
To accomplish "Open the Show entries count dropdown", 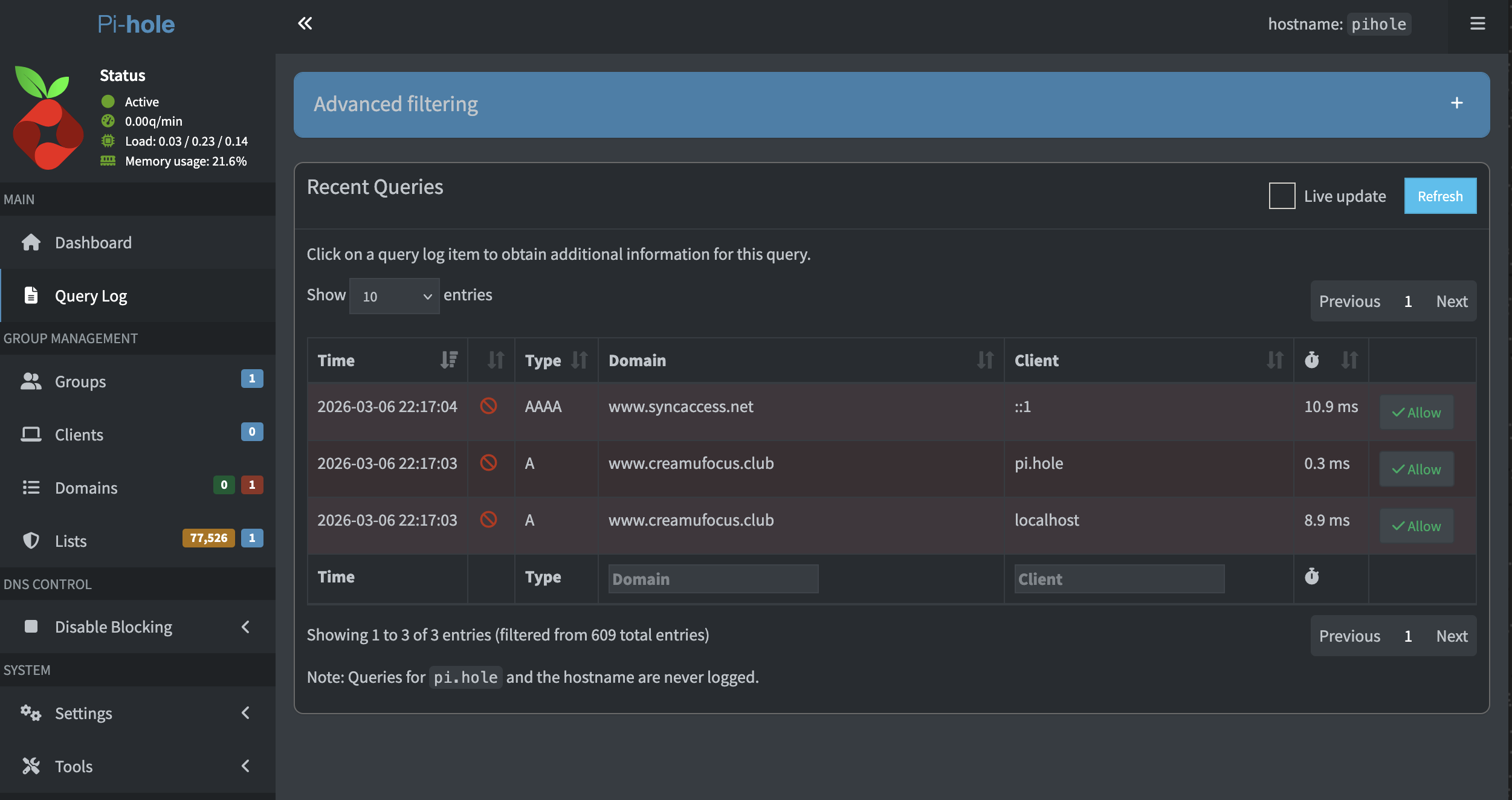I will tap(394, 296).
